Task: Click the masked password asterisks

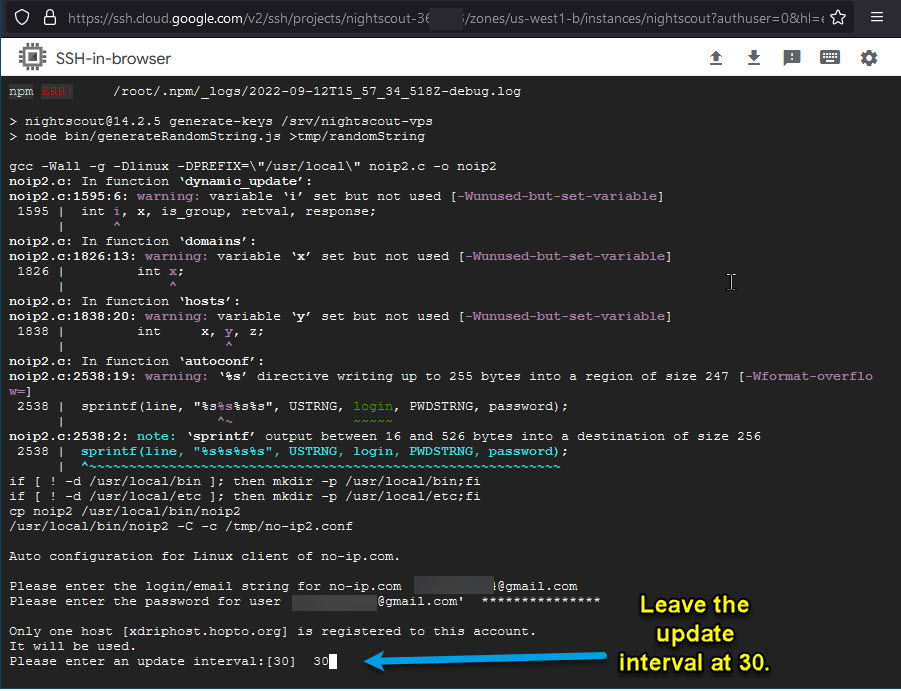Action: click(x=541, y=601)
